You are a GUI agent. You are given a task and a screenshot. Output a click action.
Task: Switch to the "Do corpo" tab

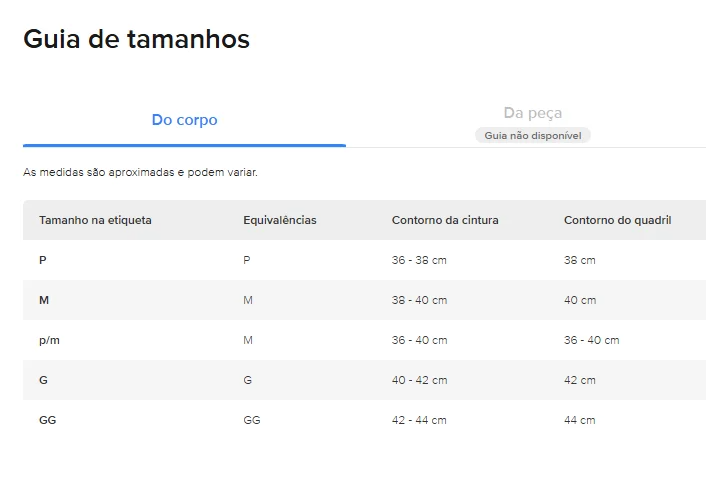pos(184,120)
